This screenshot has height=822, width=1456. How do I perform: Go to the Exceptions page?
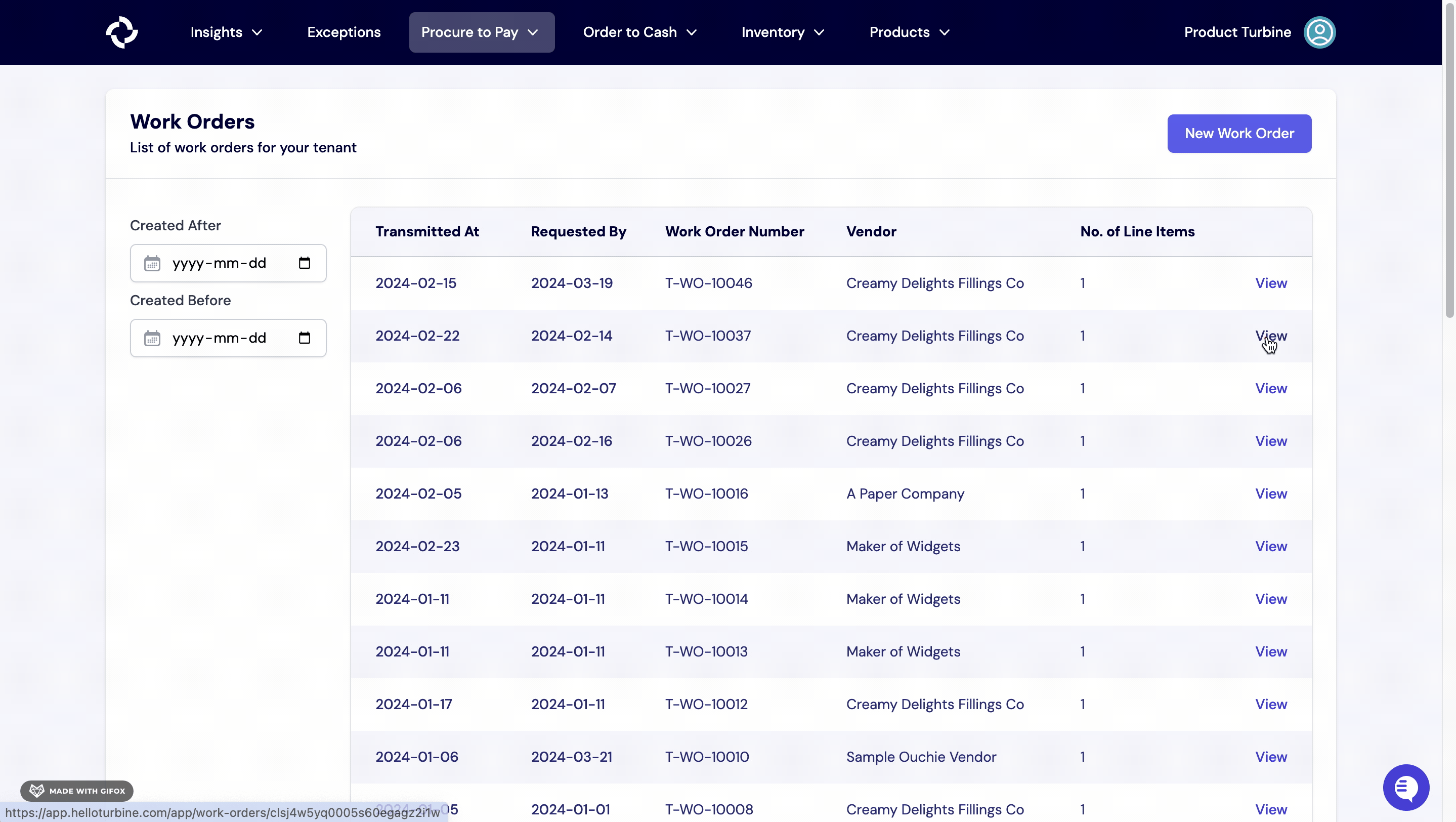click(344, 32)
